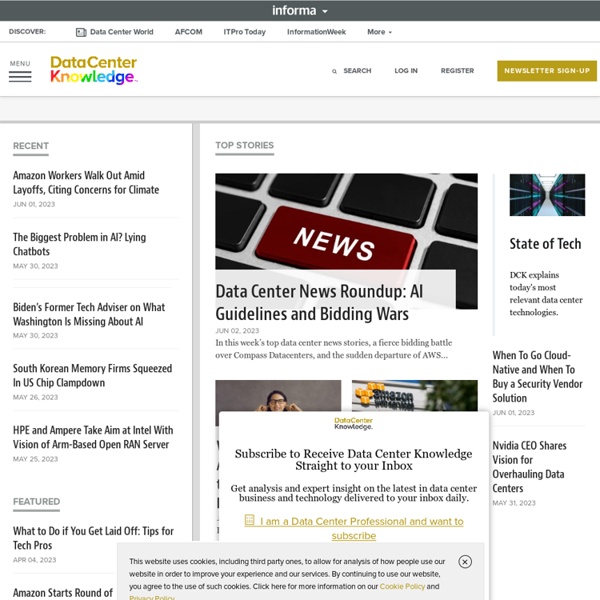The height and width of the screenshot is (600, 600).
Task: Open the hamburger MENU icon
Action: click(20, 76)
